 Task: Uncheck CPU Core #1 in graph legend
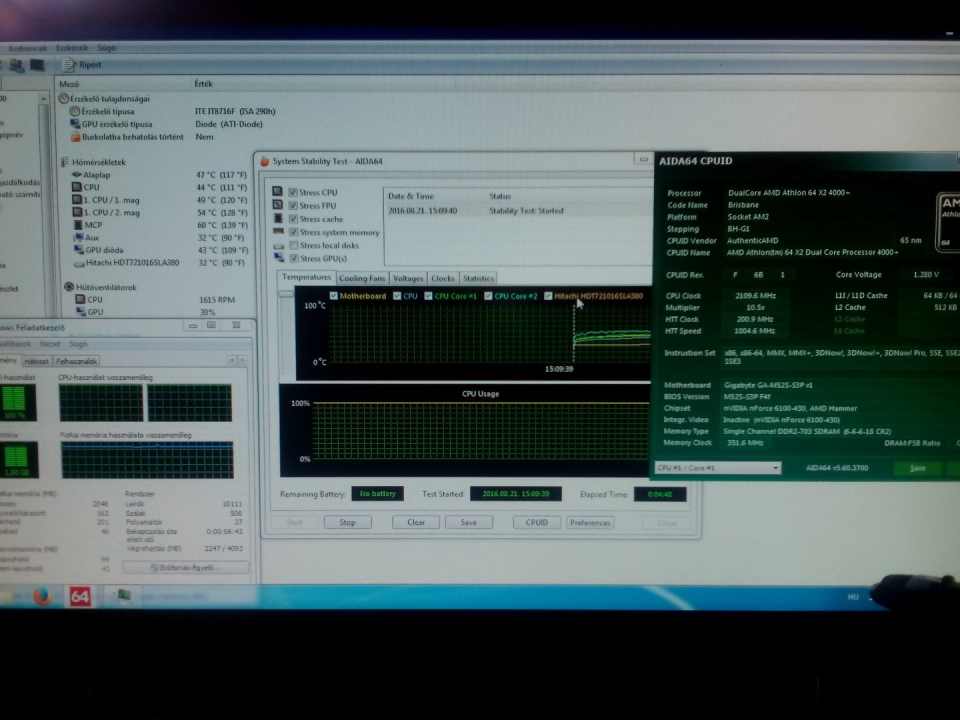coord(429,296)
